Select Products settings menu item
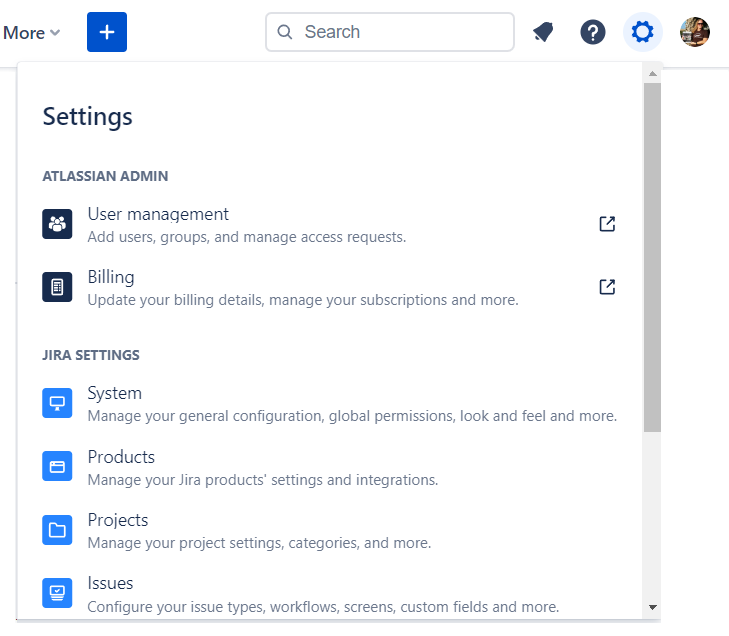The height and width of the screenshot is (636, 729). (x=121, y=457)
